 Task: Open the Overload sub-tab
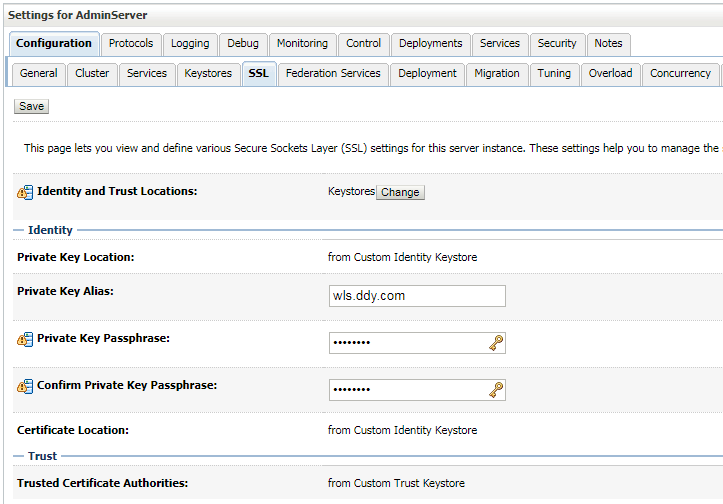[610, 74]
